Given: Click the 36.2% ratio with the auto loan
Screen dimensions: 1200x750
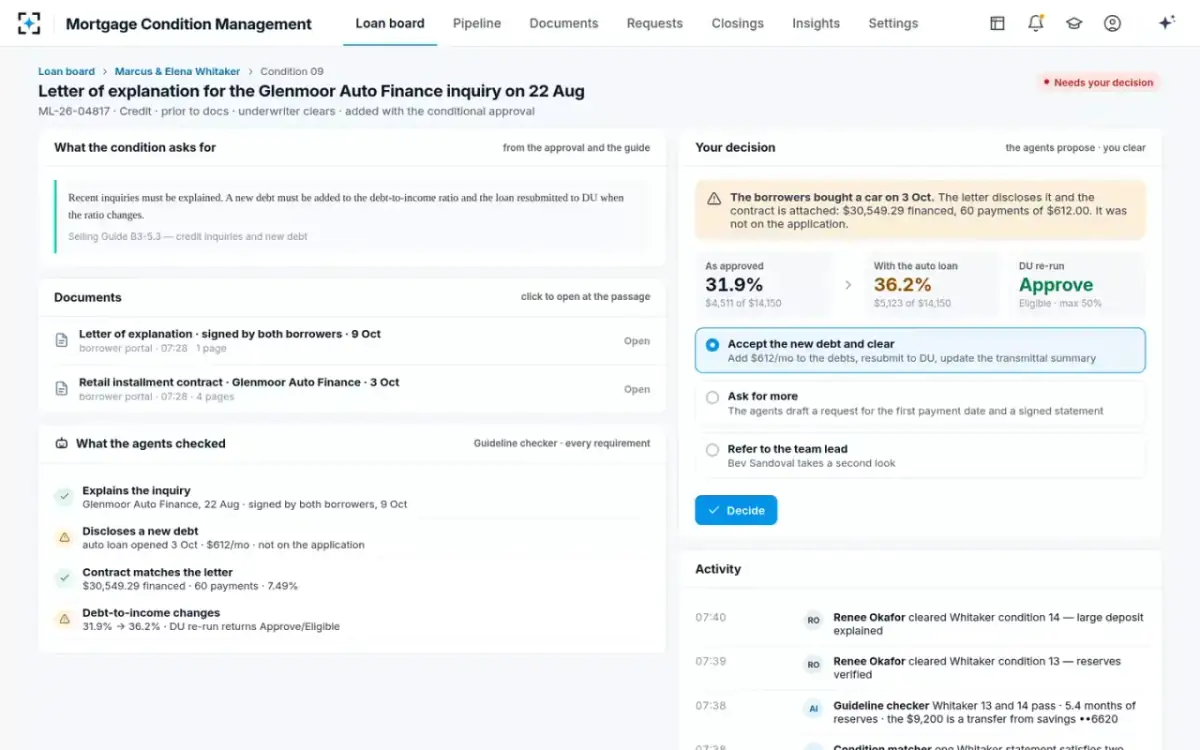Looking at the screenshot, I should tap(903, 285).
